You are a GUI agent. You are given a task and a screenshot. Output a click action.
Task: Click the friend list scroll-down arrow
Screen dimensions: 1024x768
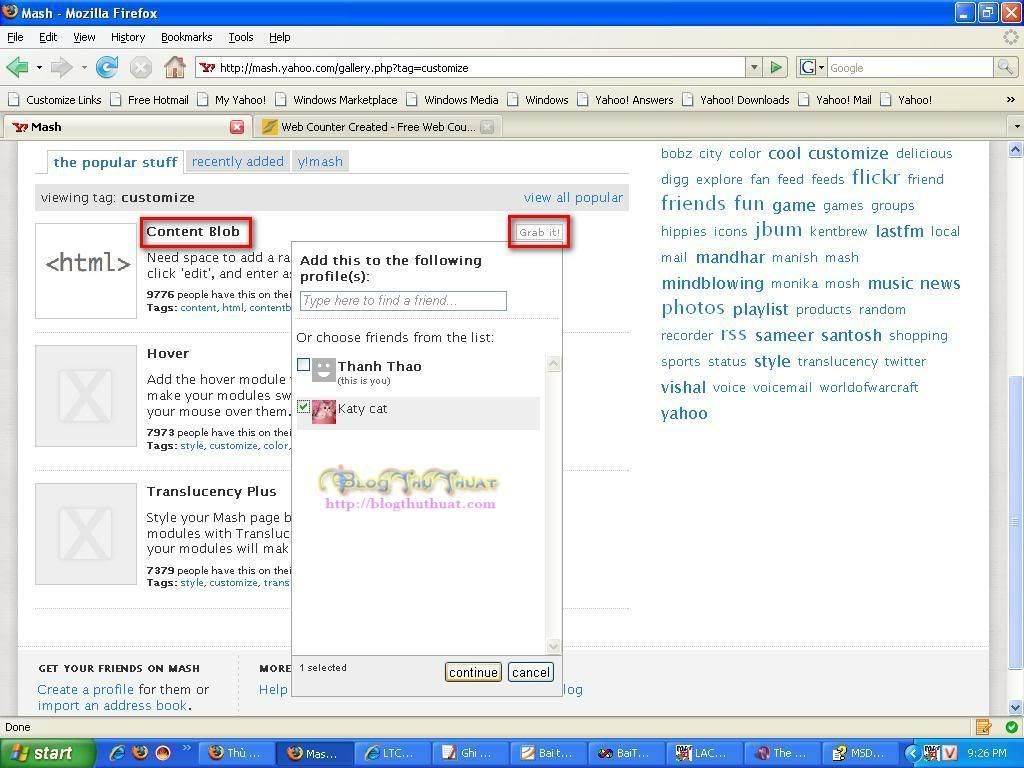(553, 646)
